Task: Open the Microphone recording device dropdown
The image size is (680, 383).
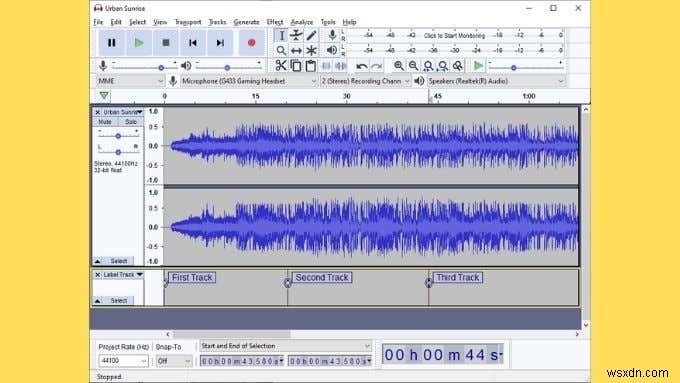Action: 248,81
